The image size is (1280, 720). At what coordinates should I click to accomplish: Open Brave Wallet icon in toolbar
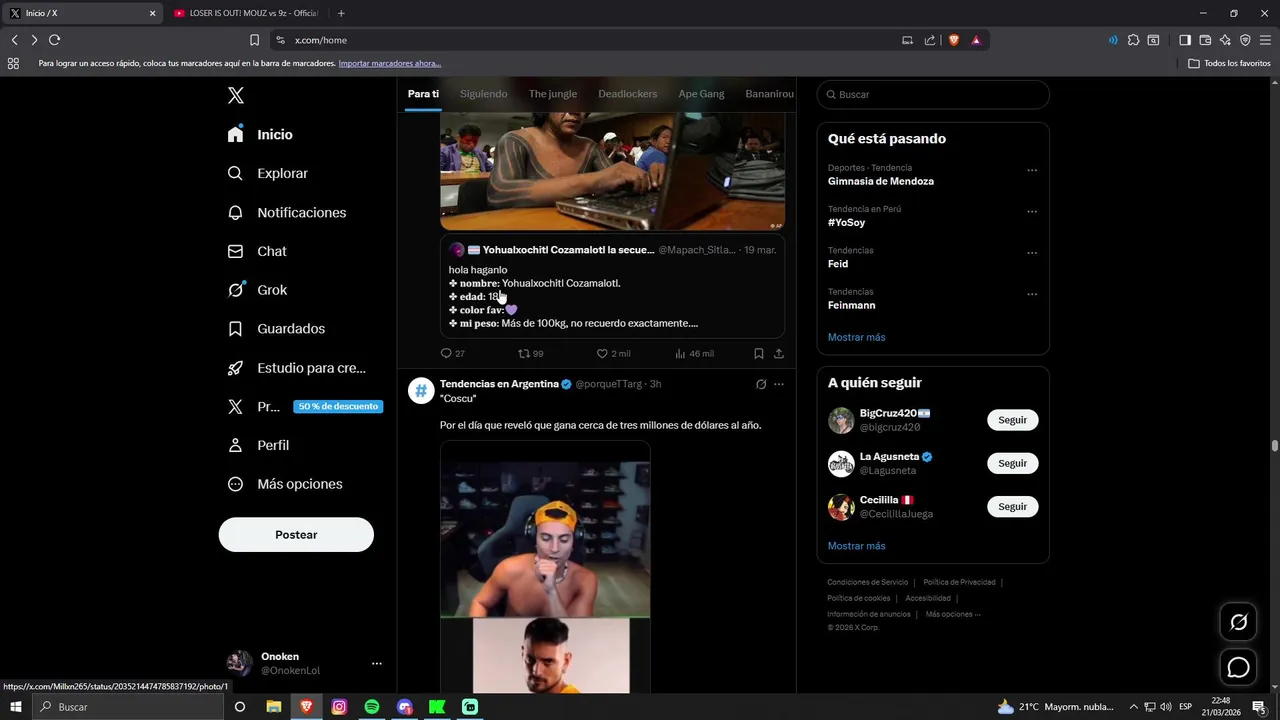pyautogui.click(x=1205, y=40)
